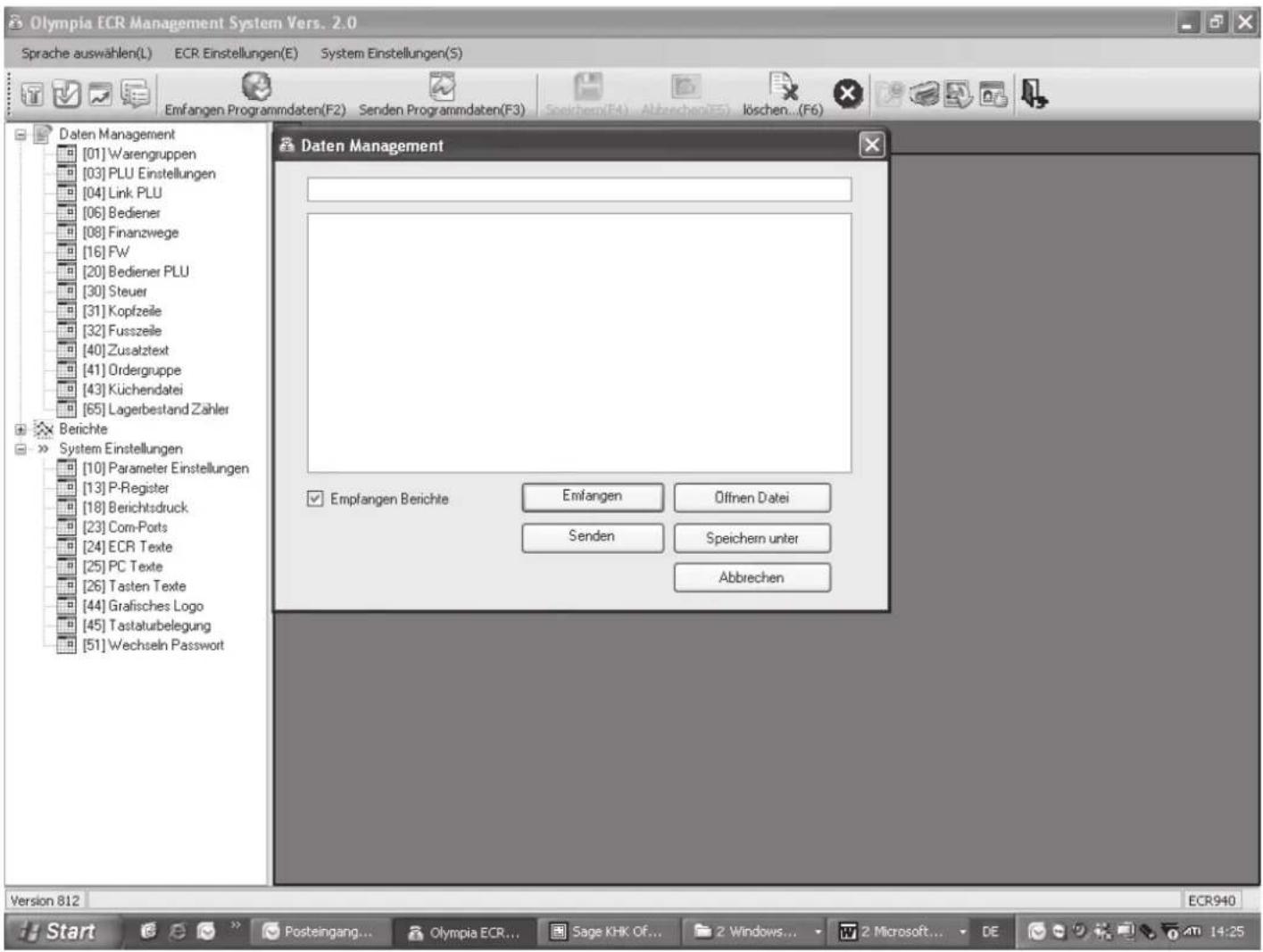
Task: Select [41] Ordergruppe in the tree
Action: 132,370
